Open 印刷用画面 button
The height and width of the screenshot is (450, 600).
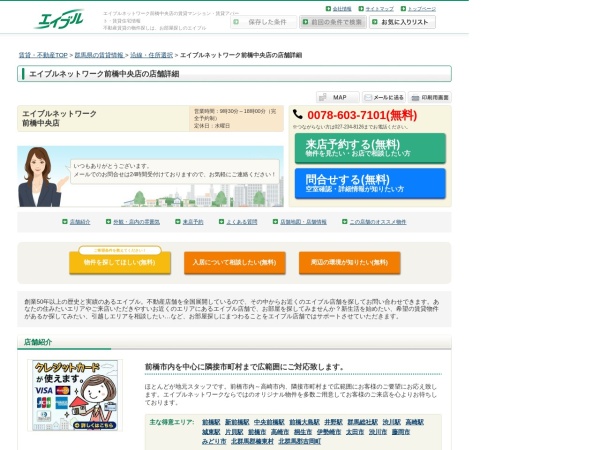[x=430, y=97]
